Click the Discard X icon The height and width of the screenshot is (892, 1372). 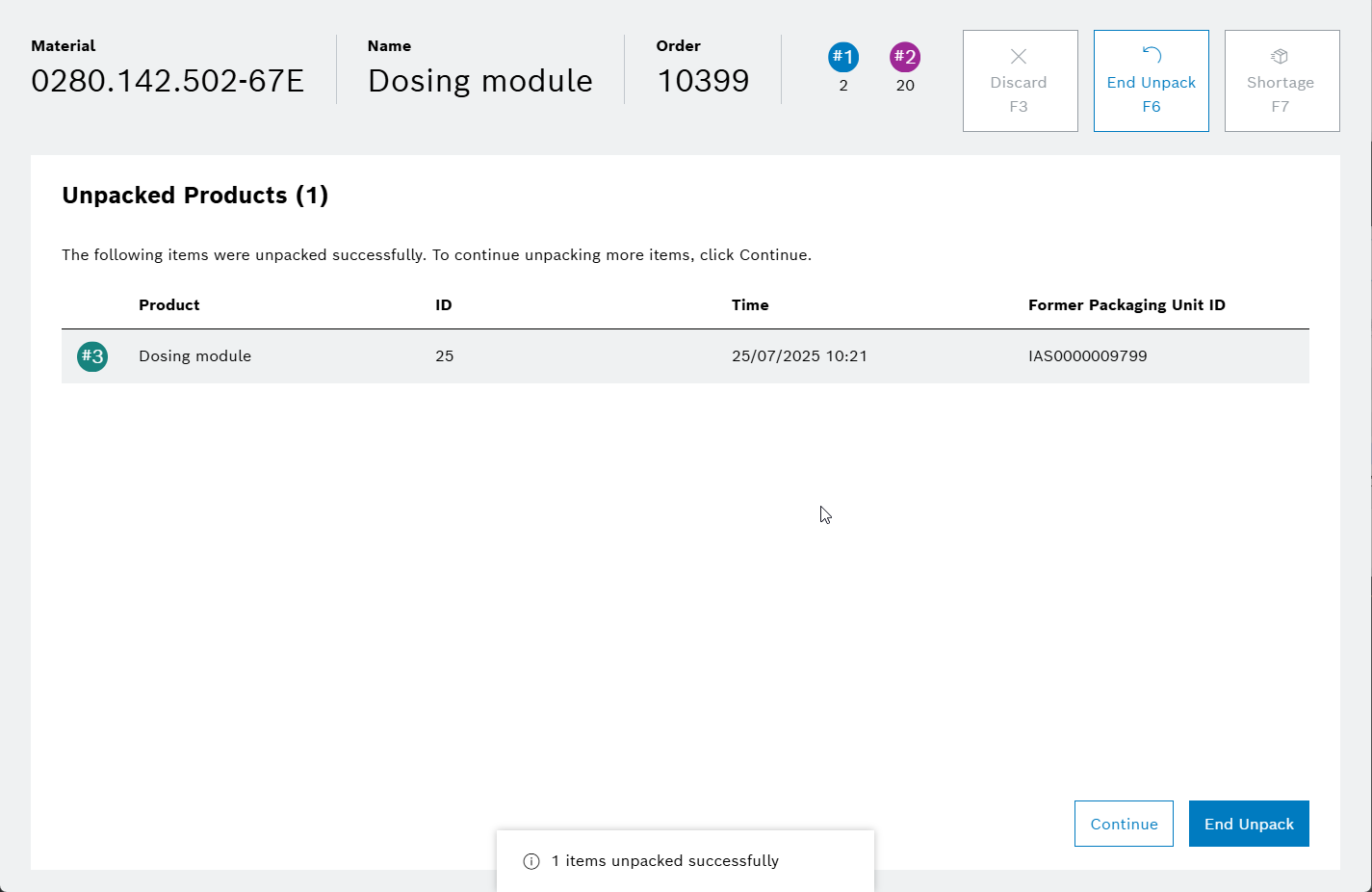tap(1019, 57)
